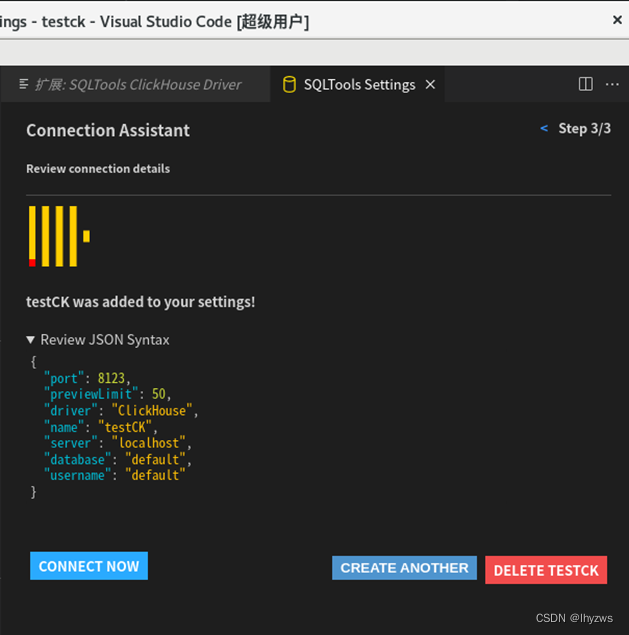This screenshot has width=629, height=635.
Task: Click the Review connection details text
Action: pyautogui.click(x=98, y=169)
